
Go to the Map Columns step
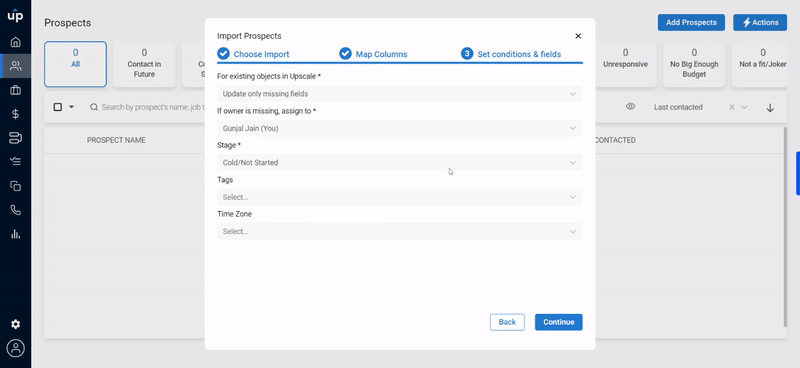pyautogui.click(x=373, y=54)
